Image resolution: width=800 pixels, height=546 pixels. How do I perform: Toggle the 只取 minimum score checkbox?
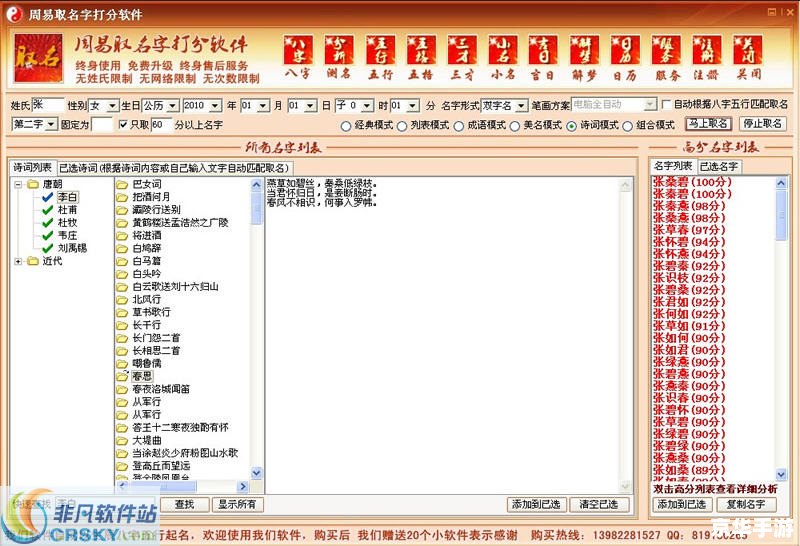122,124
